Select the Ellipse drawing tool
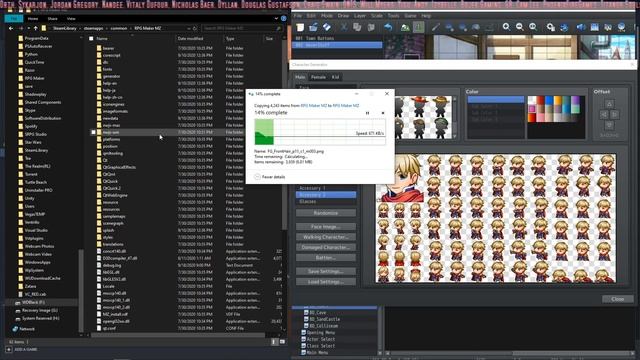This screenshot has width=640, height=360. click(463, 27)
